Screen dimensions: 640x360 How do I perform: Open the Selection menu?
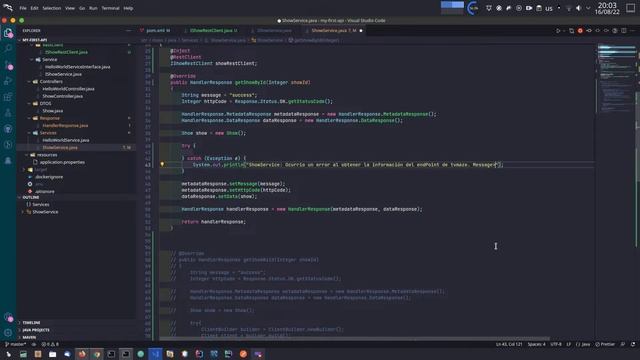pos(52,8)
